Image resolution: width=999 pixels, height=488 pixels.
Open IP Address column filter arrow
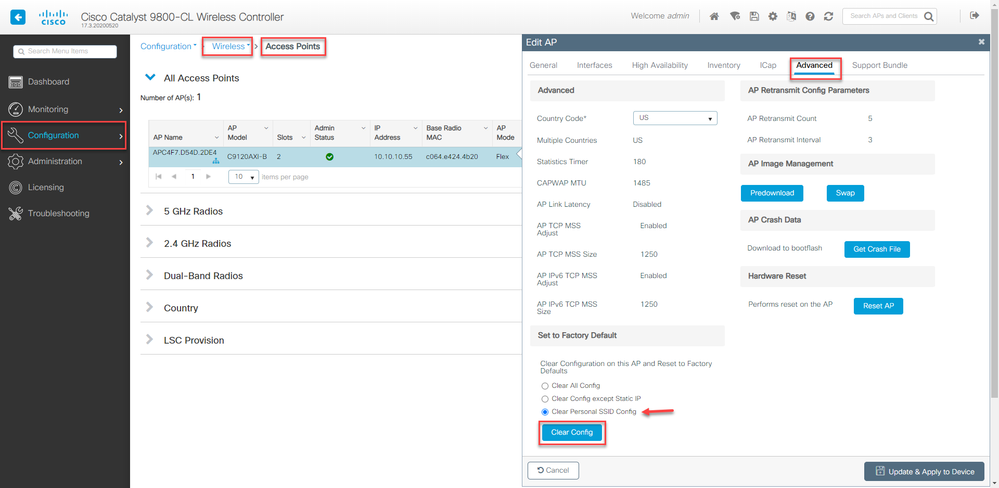[415, 127]
